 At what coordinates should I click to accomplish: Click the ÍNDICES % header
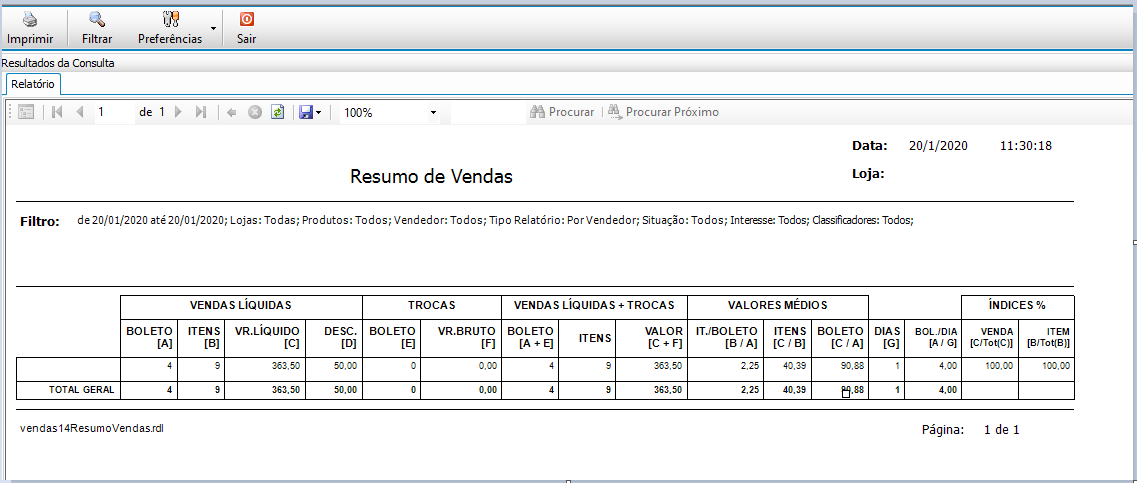tap(1018, 305)
